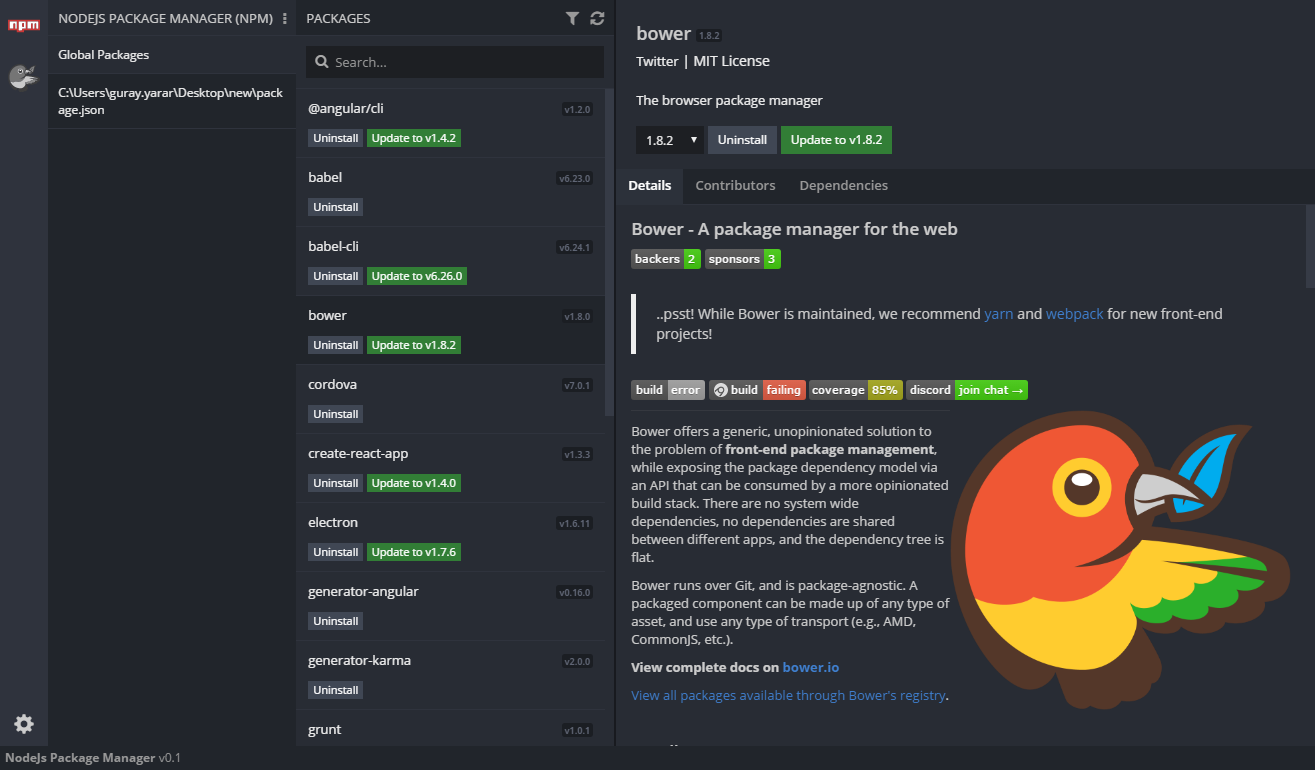This screenshot has width=1315, height=770.
Task: Update bower to v1.8.2 in list
Action: point(414,345)
